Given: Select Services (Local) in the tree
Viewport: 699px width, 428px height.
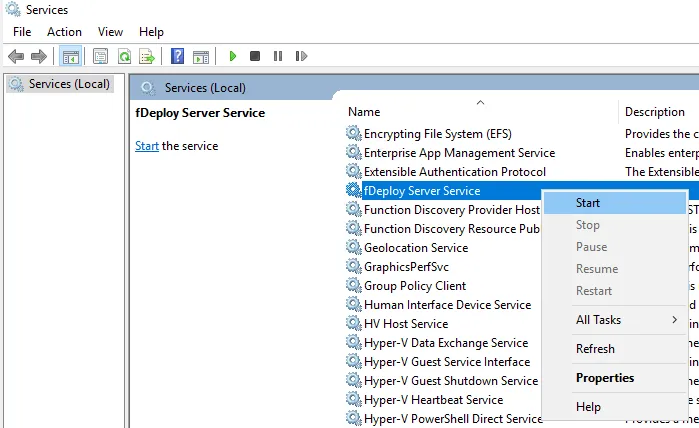Looking at the screenshot, I should tap(69, 84).
